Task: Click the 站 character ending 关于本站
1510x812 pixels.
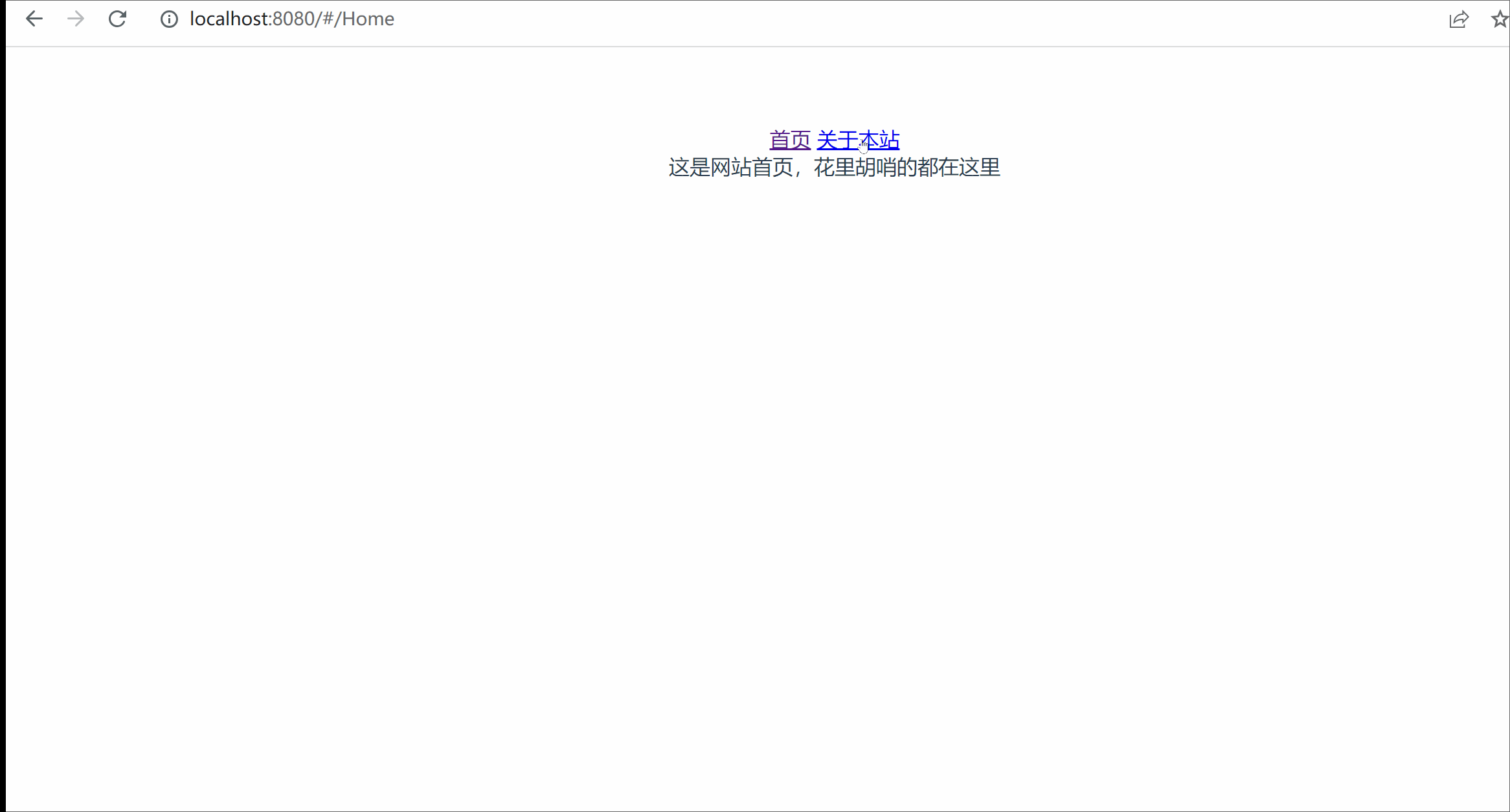Action: [890, 140]
